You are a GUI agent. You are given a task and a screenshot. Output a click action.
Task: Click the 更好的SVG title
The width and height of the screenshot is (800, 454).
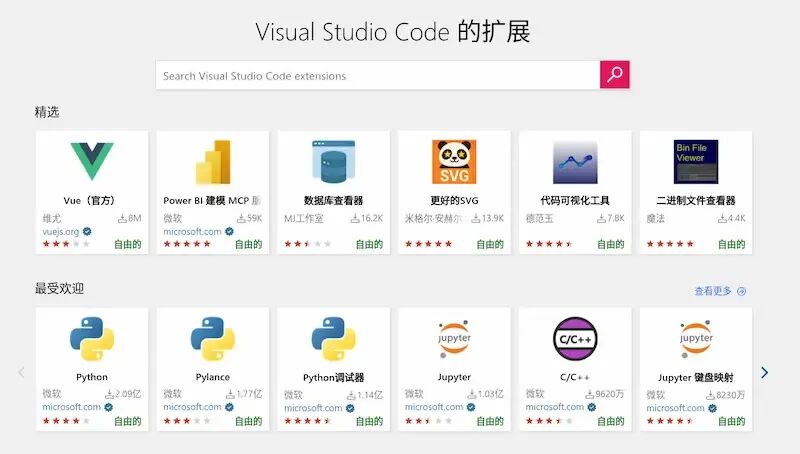pos(454,200)
